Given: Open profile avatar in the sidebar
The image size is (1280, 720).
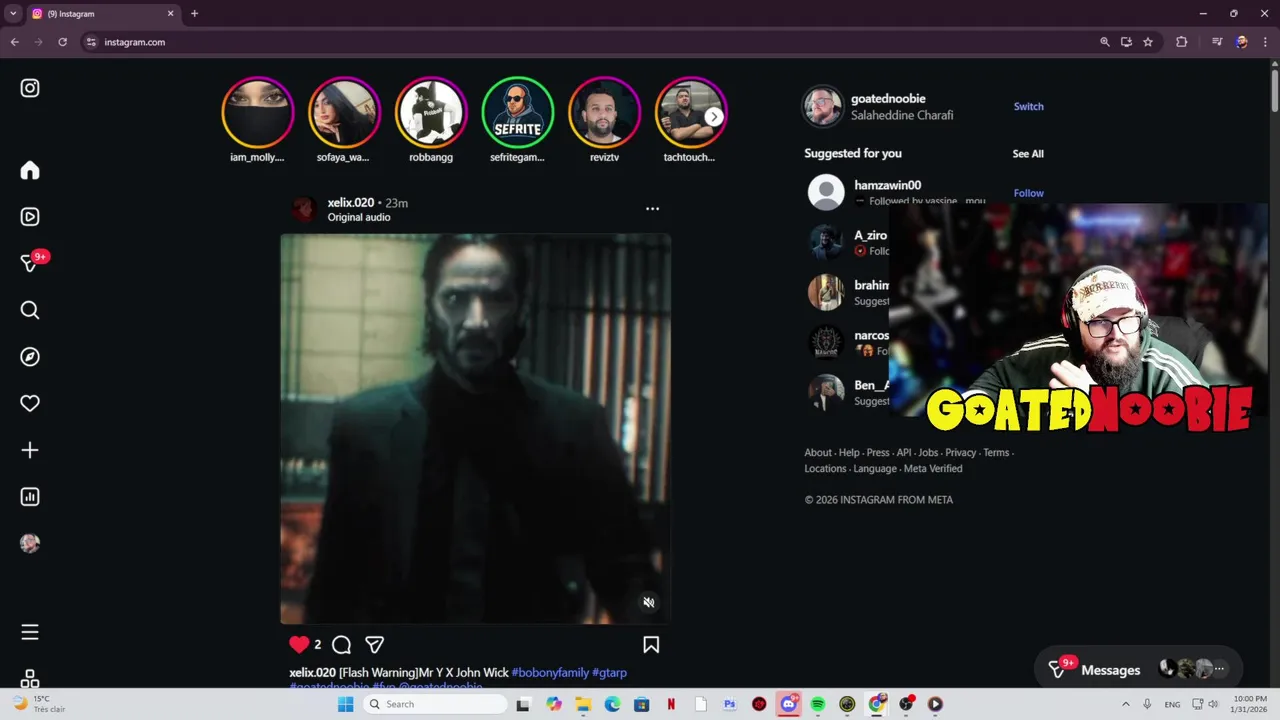Looking at the screenshot, I should tap(30, 543).
